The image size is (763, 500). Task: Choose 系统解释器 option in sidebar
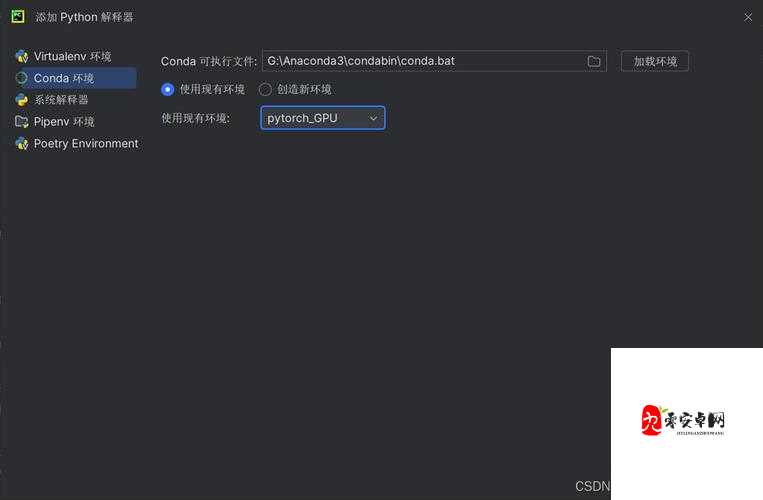pos(52,100)
